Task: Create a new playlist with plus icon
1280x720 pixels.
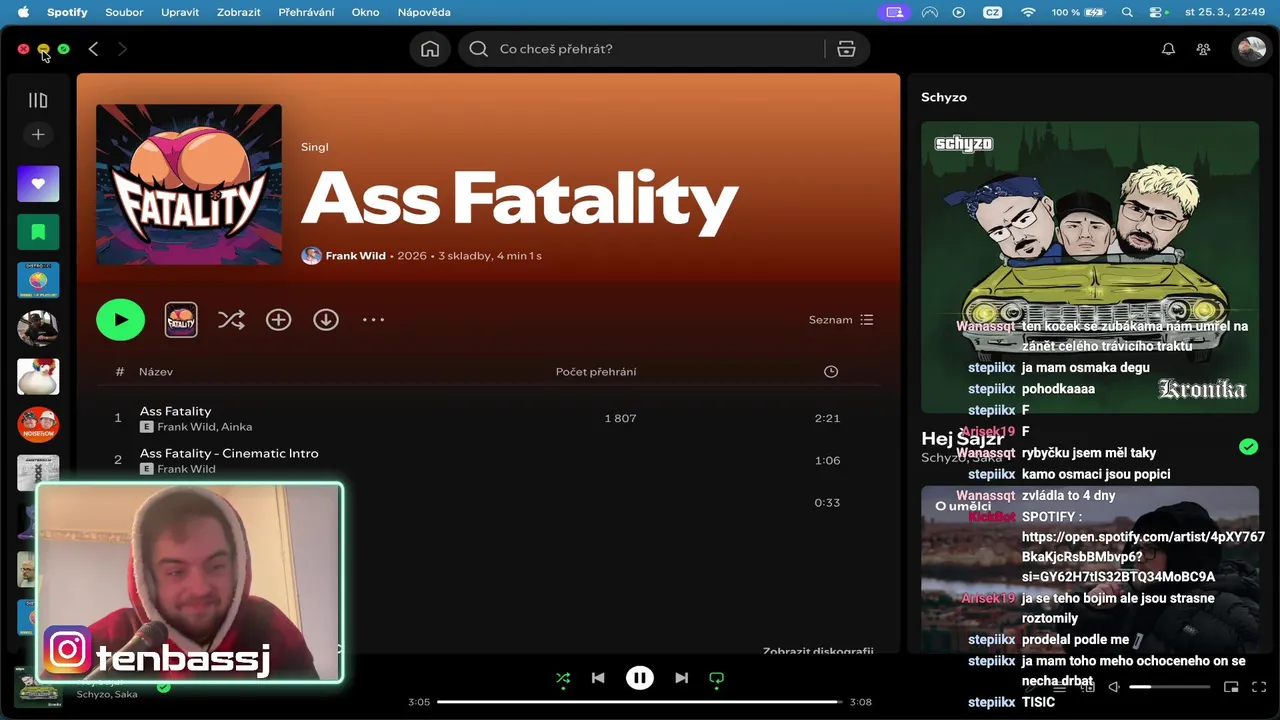Action: [38, 134]
